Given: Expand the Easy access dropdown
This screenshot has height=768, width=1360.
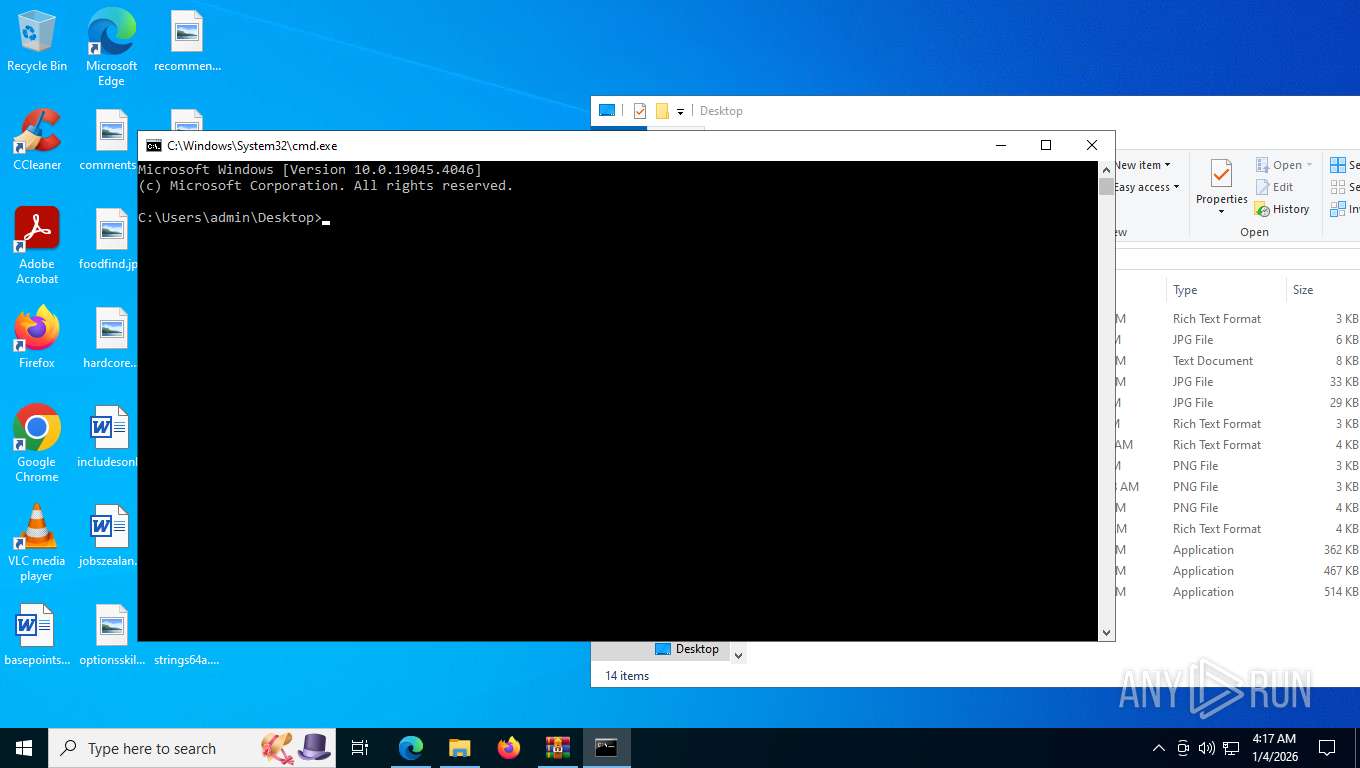Looking at the screenshot, I should coord(1176,187).
